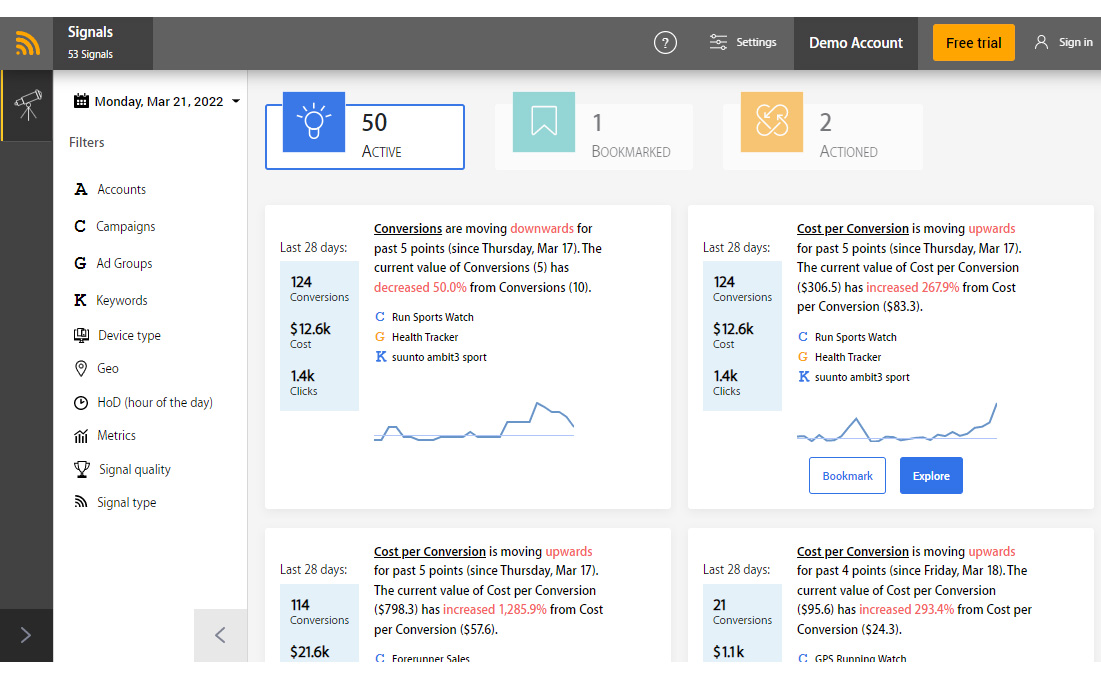Click the Ad Groups 'G' filter icon

point(81,263)
